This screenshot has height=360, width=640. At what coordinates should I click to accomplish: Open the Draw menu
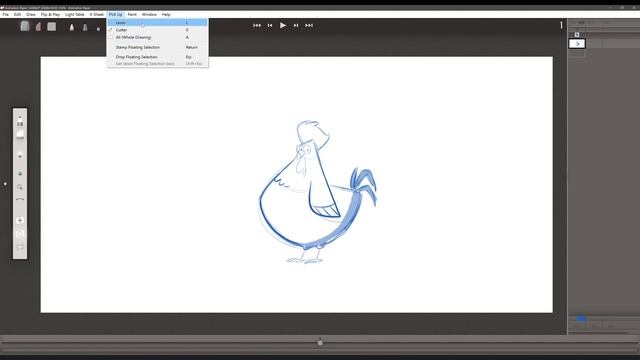point(31,14)
